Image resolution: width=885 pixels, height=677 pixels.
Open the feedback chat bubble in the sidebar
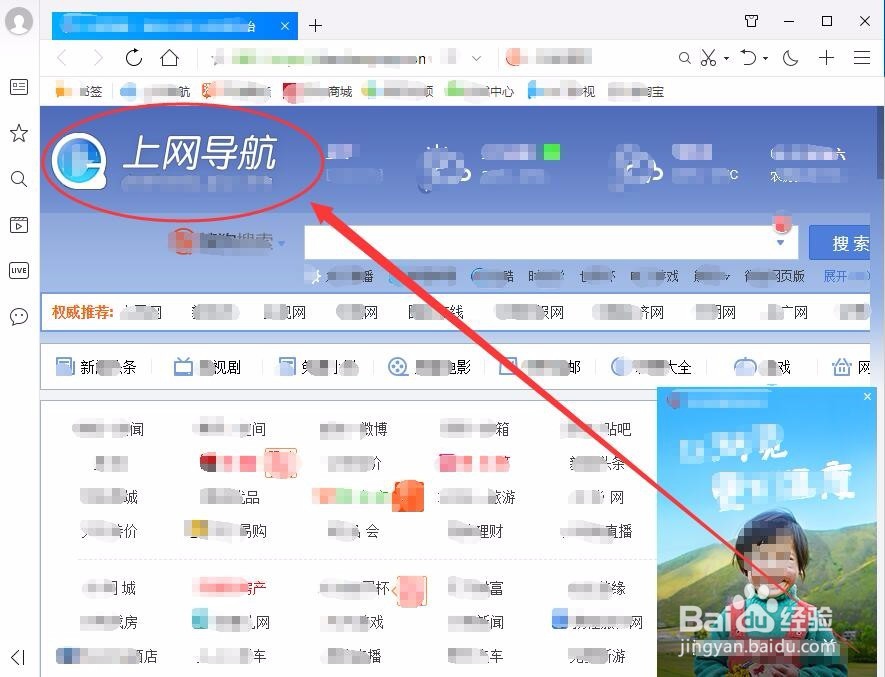pos(18,316)
